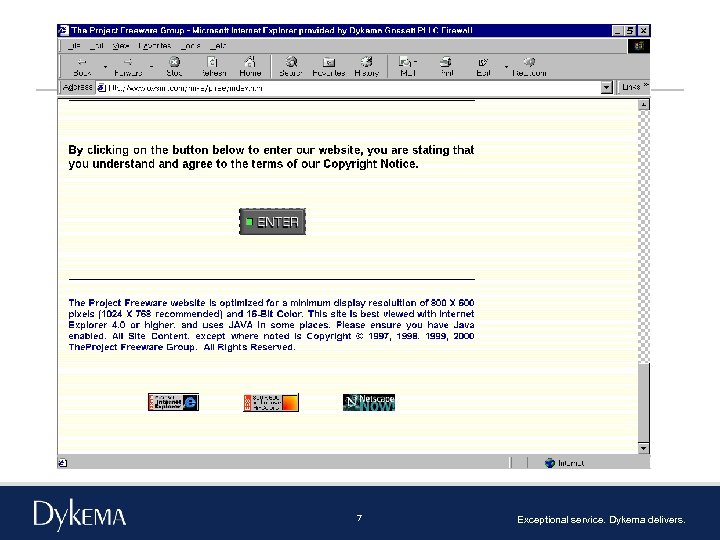Screen dimensions: 720x540
Task: Click the status bar 'Internet' text
Action: tap(571, 463)
